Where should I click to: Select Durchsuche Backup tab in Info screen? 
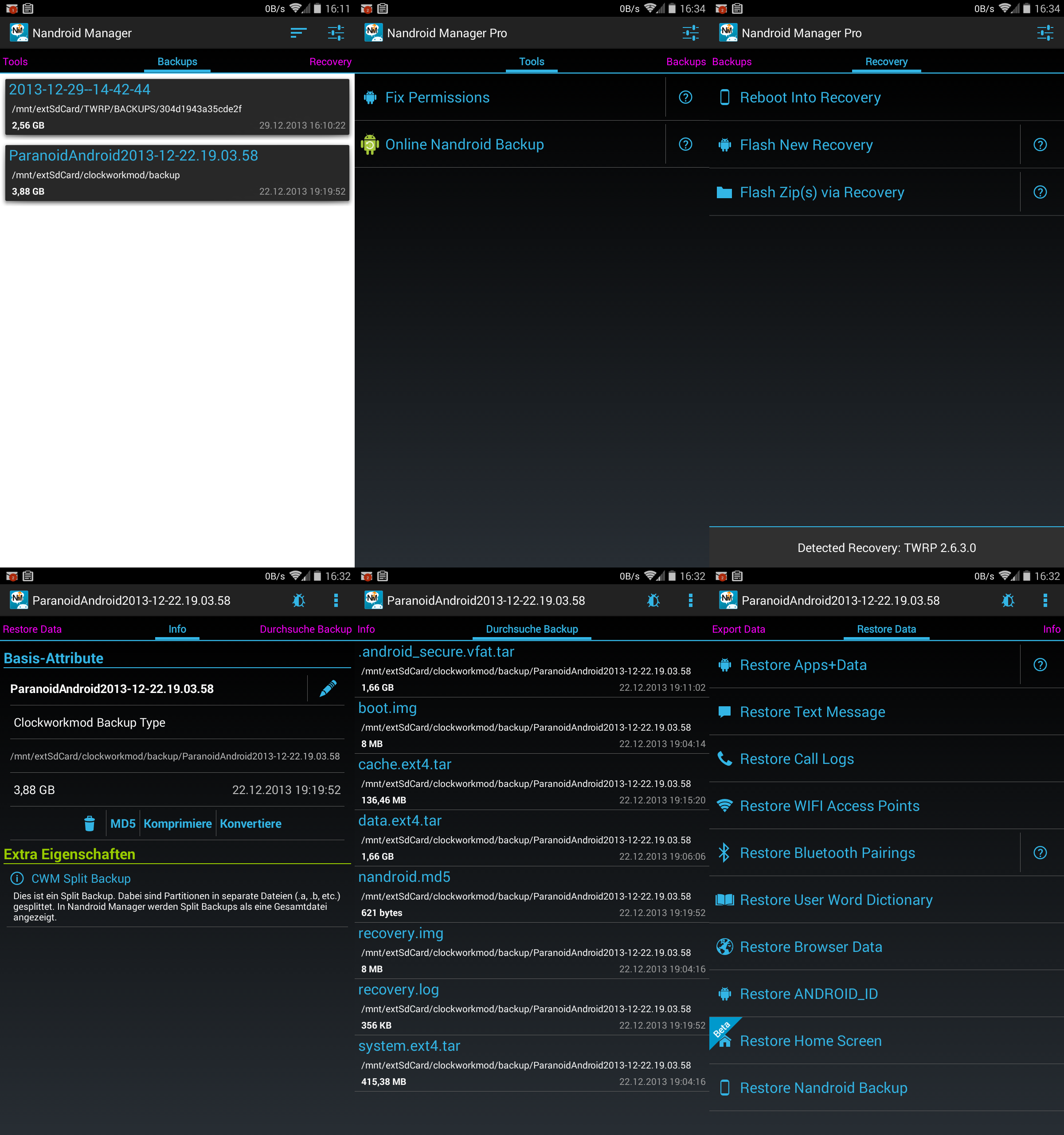[305, 629]
